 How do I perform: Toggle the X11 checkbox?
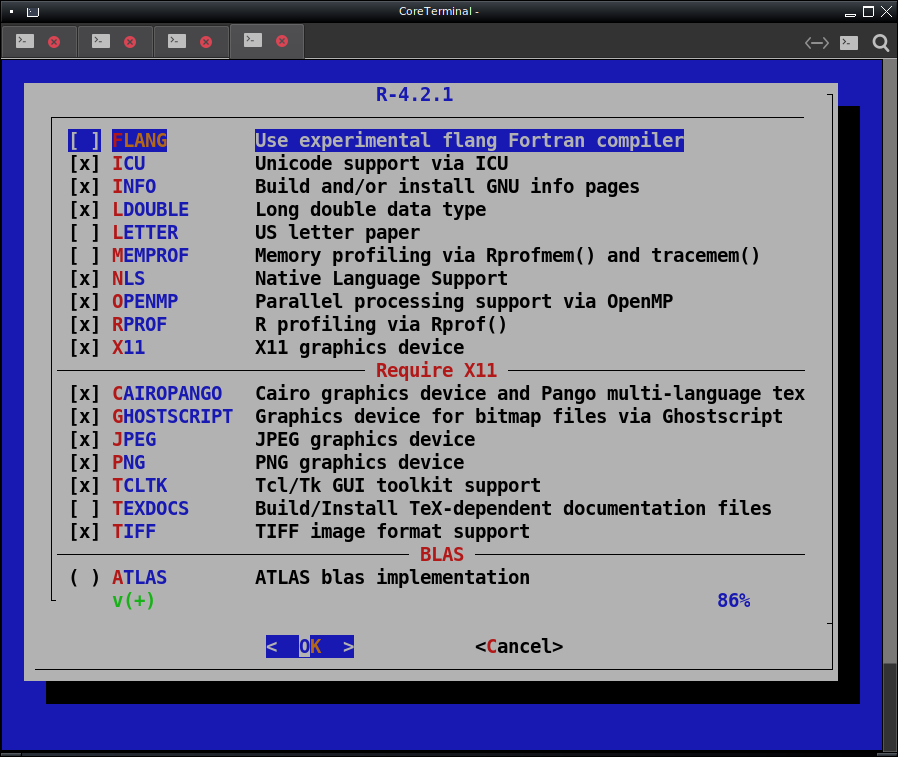pyautogui.click(x=84, y=348)
